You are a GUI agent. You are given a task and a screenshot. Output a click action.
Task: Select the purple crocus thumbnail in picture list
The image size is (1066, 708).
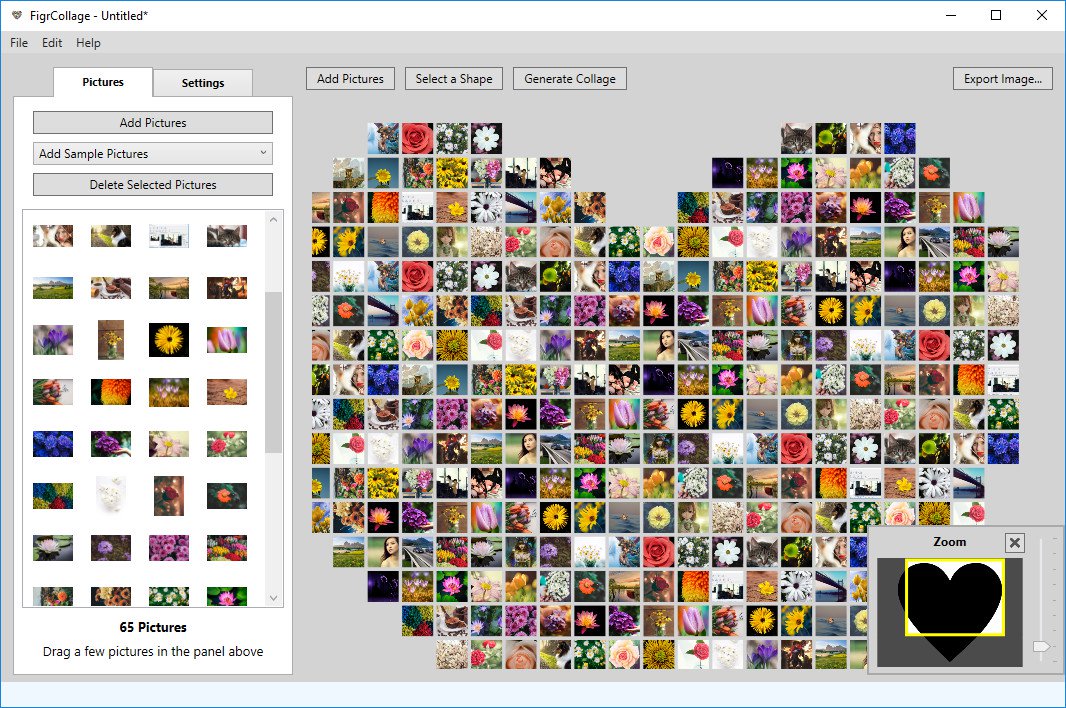pos(53,339)
